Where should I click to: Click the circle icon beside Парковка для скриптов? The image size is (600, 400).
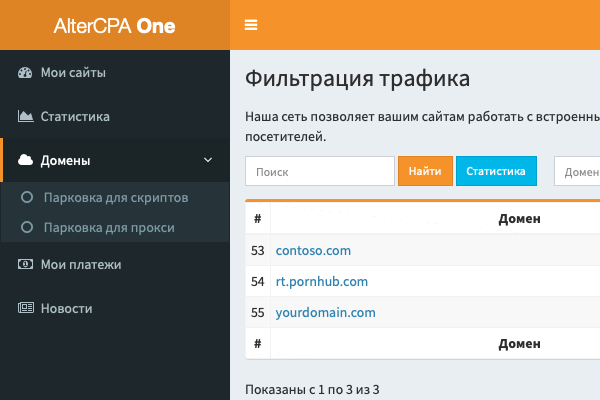27,197
